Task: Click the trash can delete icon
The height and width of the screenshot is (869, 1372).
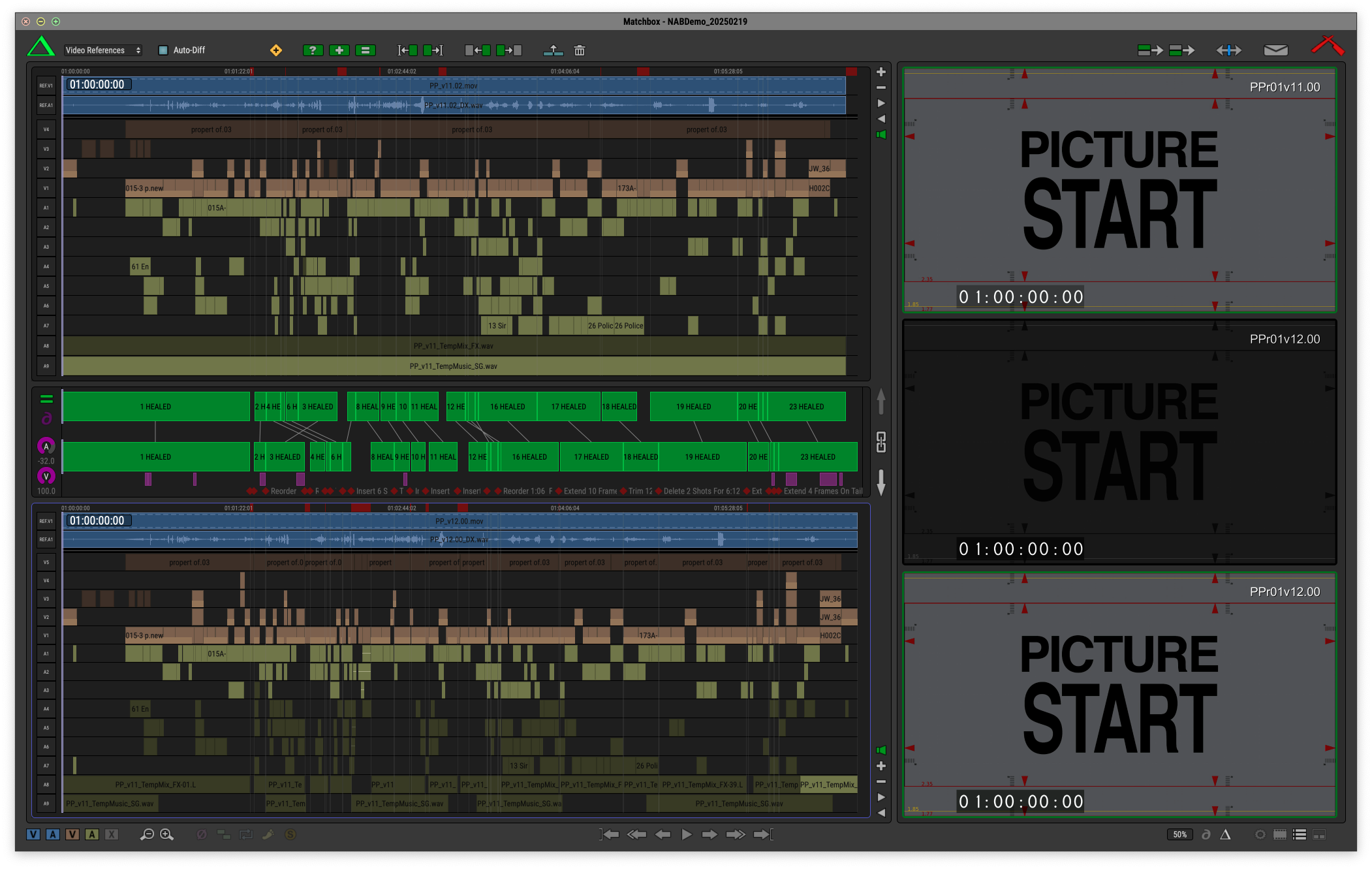Action: [579, 50]
